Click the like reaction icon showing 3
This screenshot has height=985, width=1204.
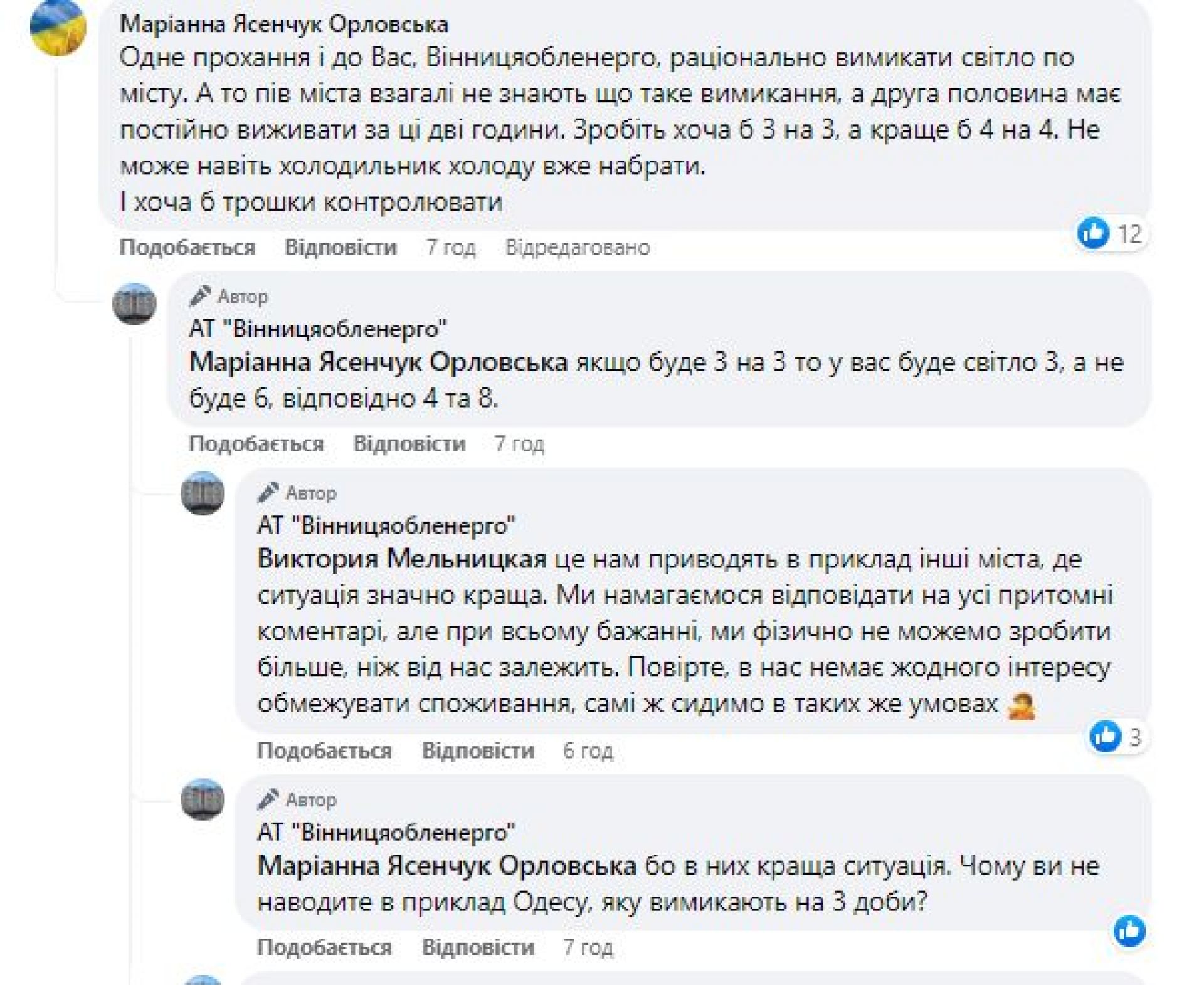click(1105, 736)
